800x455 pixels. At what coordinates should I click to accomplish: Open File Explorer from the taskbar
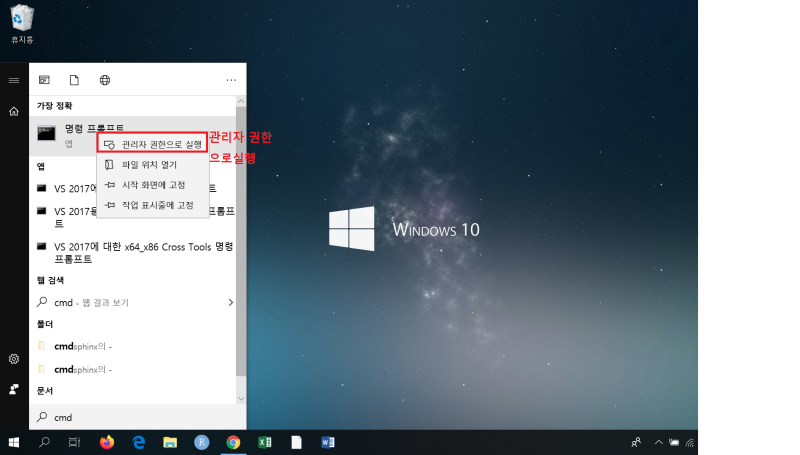tap(170, 442)
